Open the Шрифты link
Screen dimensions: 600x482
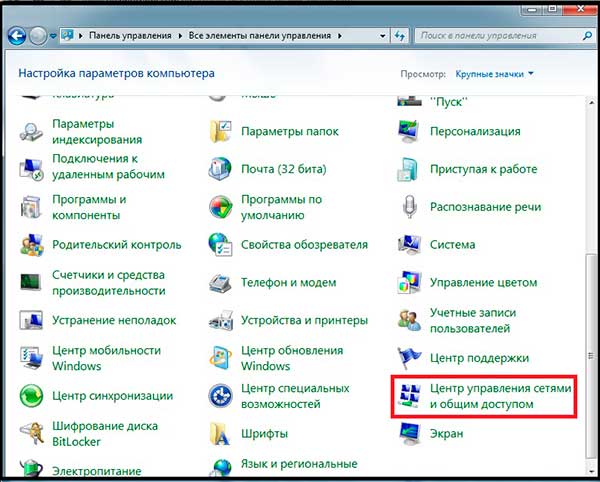point(264,434)
